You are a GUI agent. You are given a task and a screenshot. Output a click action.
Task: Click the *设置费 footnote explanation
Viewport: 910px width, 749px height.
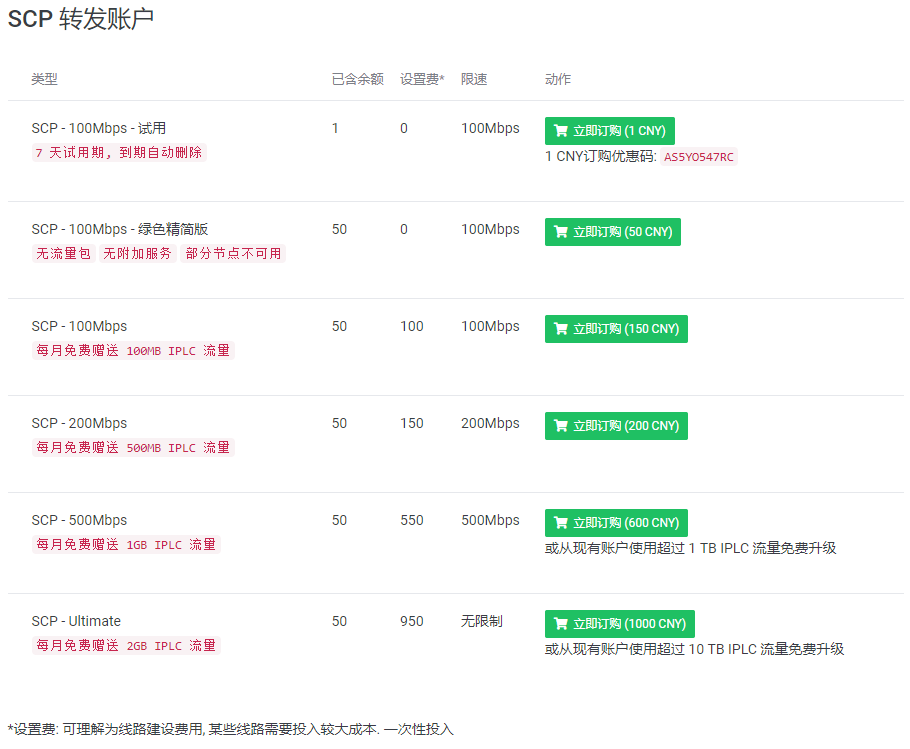tap(230, 729)
